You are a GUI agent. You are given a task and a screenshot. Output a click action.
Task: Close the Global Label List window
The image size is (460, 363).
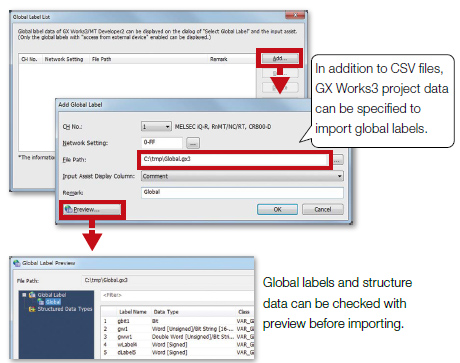point(295,16)
